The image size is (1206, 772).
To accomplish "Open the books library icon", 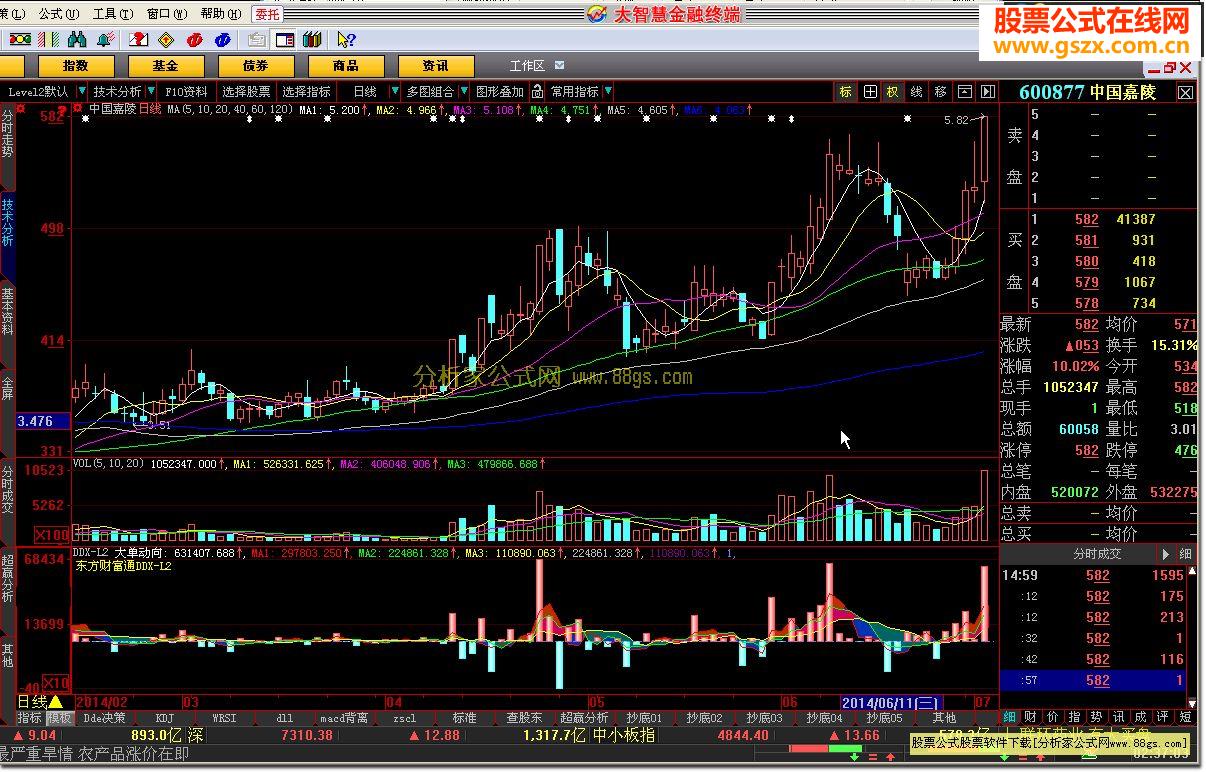I will (312, 40).
